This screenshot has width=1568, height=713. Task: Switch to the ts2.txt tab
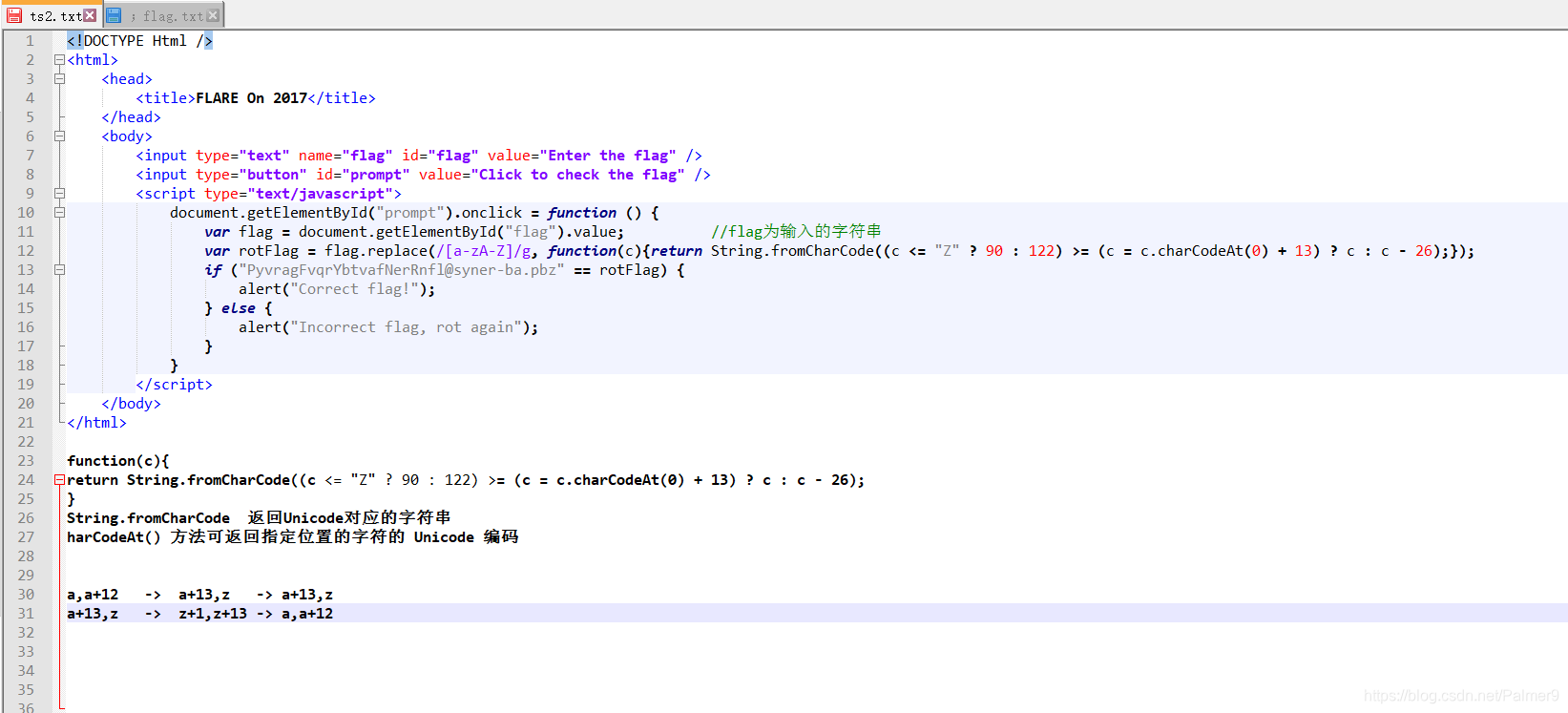(52, 15)
